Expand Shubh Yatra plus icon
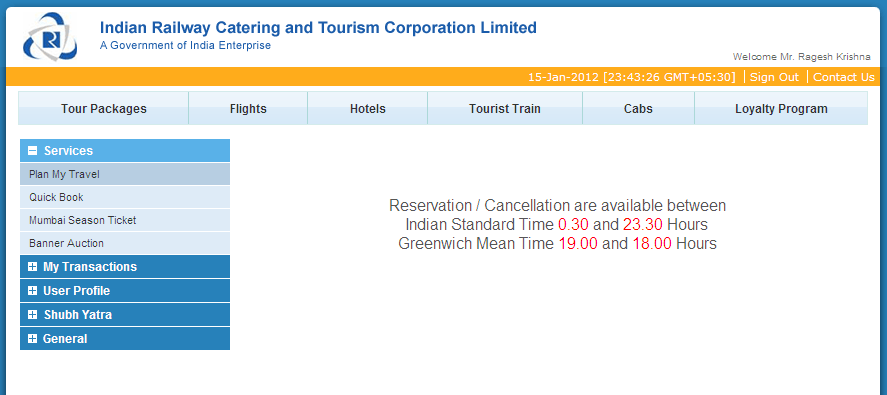 [x=32, y=315]
